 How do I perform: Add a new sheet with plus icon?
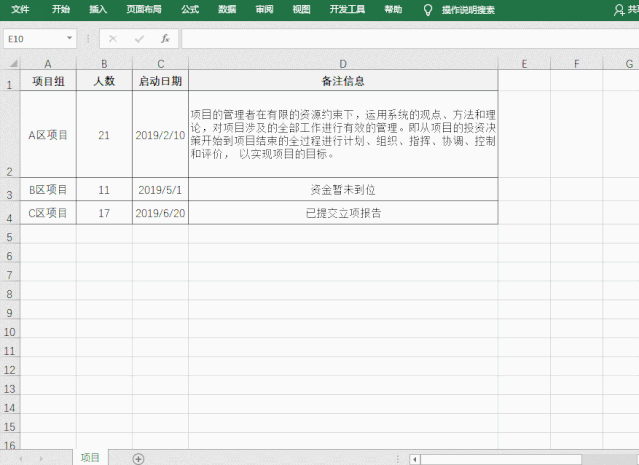138,458
